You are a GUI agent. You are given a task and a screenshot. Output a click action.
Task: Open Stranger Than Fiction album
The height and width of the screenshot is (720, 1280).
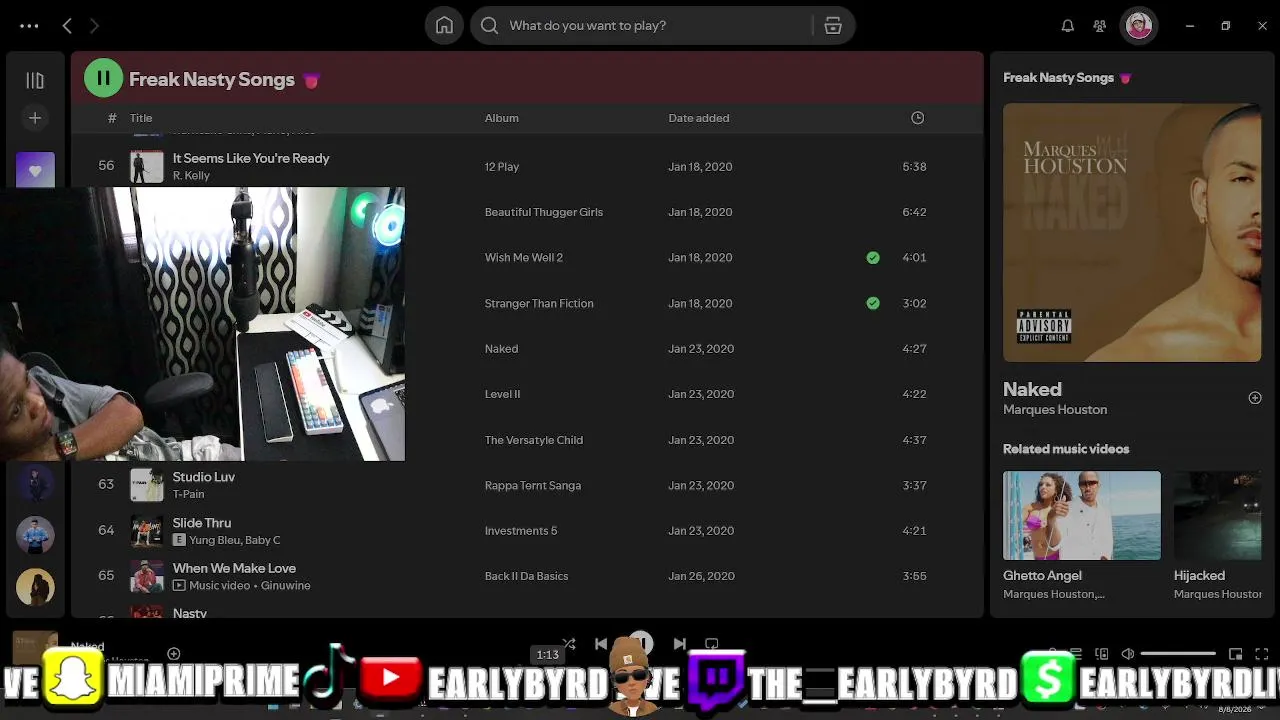(x=538, y=303)
